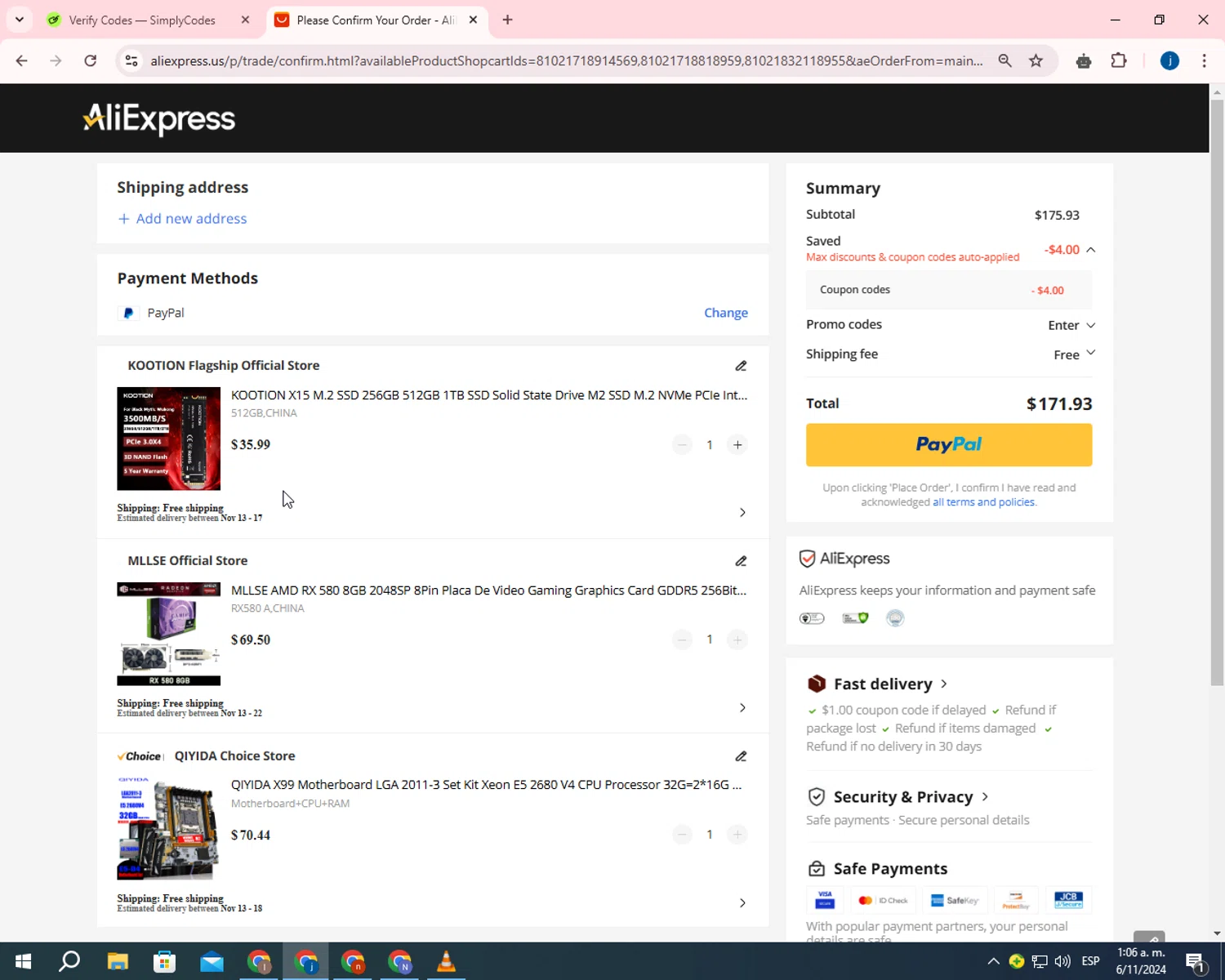Open the Extensions puzzle menu
This screenshot has width=1225, height=980.
[1119, 60]
